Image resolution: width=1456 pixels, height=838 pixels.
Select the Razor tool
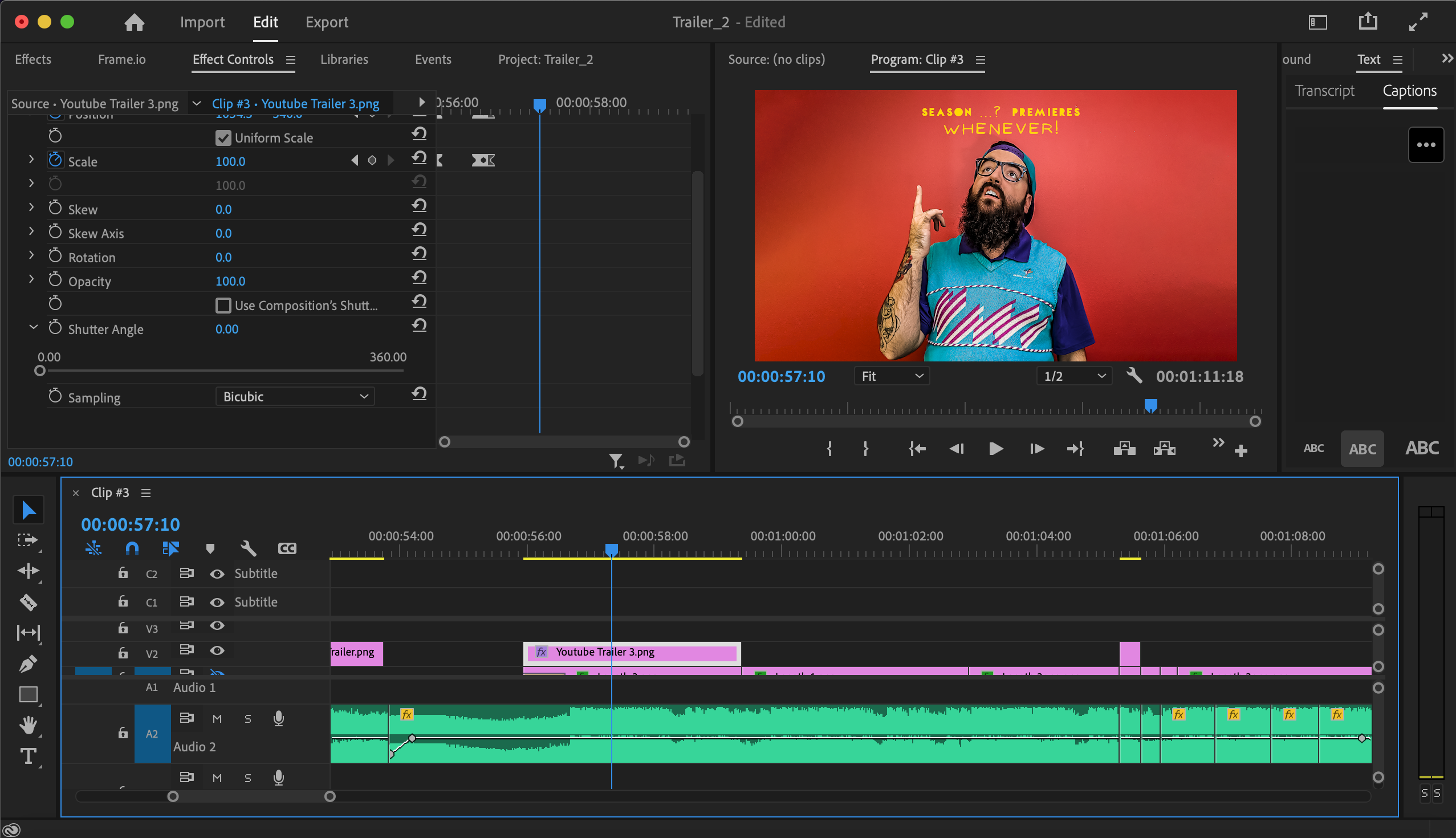coord(27,602)
